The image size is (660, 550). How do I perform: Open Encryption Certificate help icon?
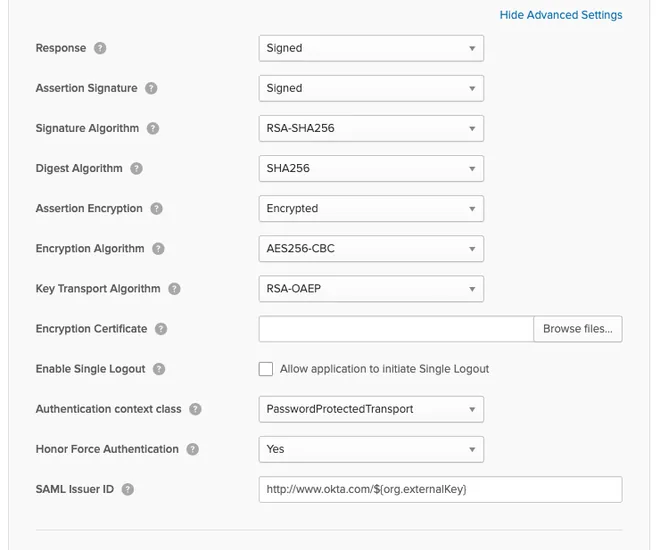tap(161, 329)
